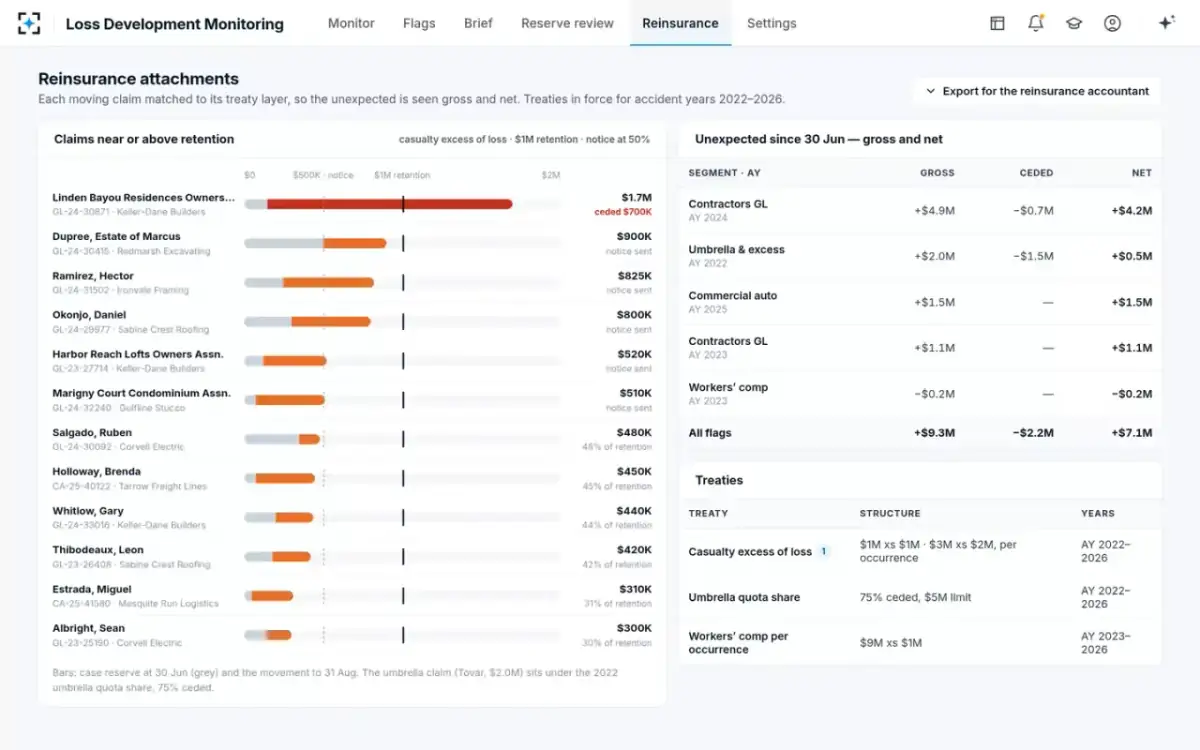
Task: Click the GROSS column header
Action: pos(937,173)
